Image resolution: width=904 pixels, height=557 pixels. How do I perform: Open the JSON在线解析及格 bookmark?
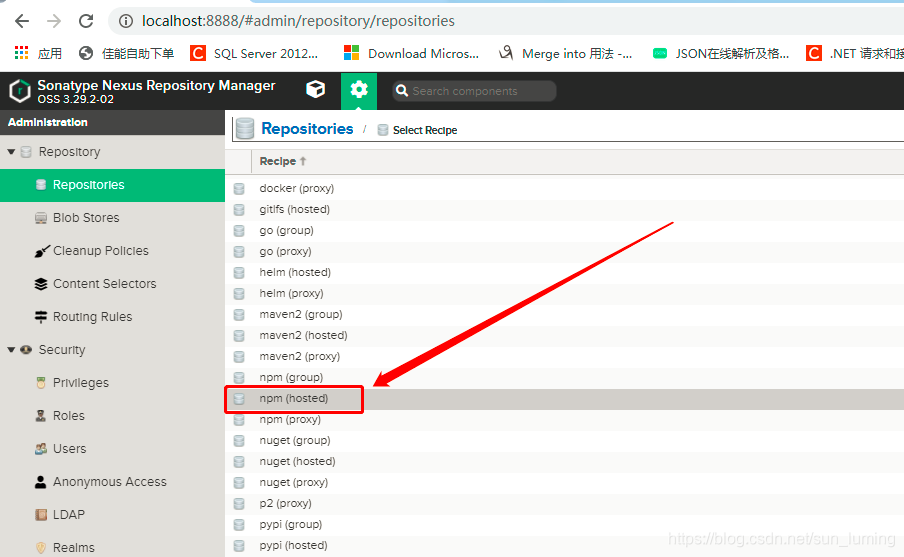point(721,54)
